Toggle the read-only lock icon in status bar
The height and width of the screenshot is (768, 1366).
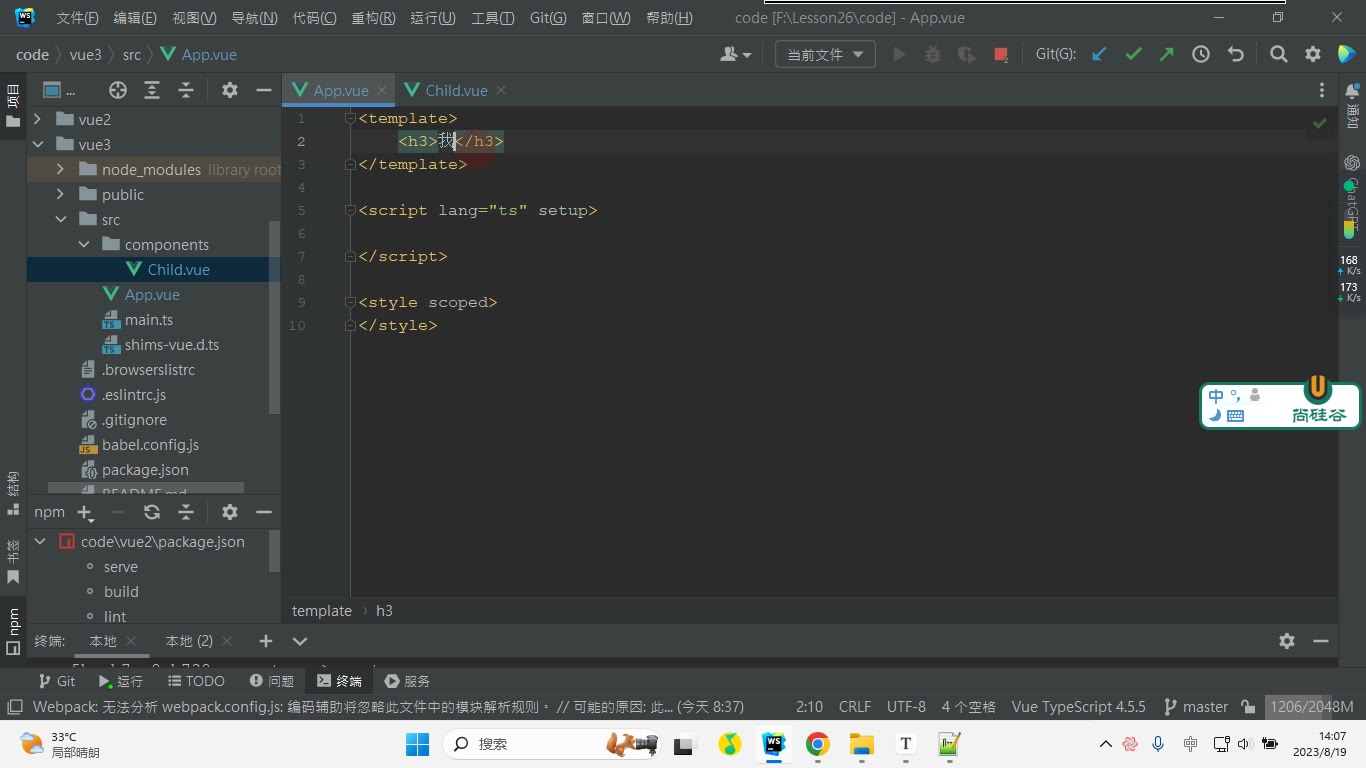pyautogui.click(x=1248, y=707)
